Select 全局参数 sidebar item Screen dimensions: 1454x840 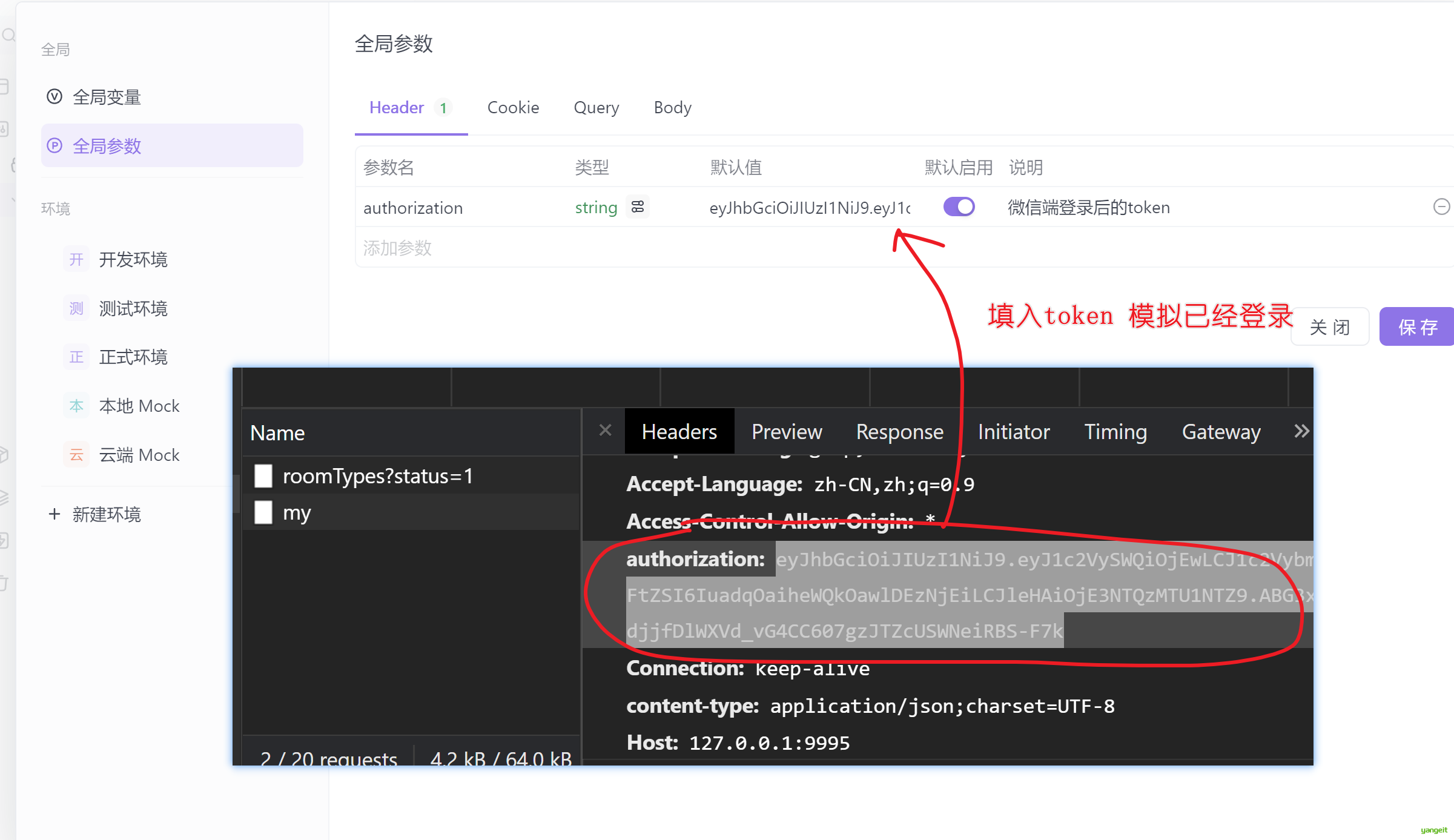(172, 145)
